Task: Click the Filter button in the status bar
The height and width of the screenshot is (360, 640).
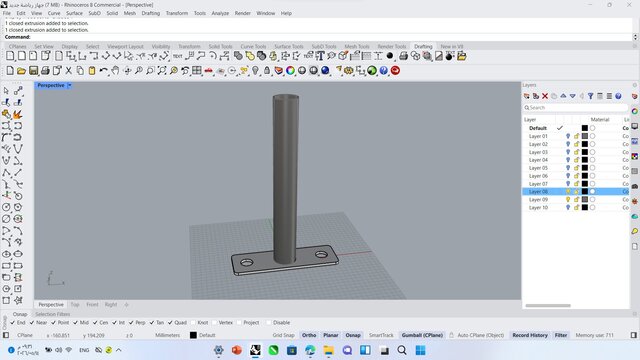Action: (x=561, y=335)
